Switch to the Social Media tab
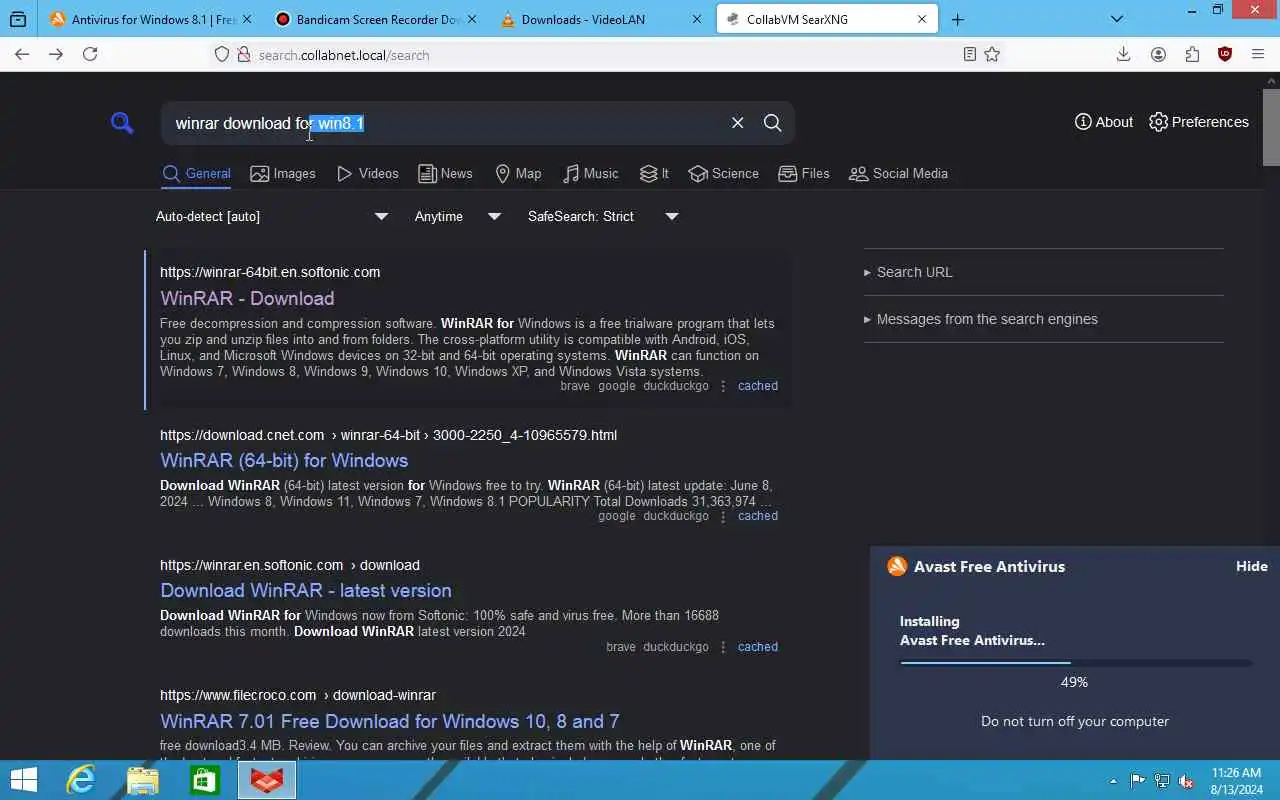 click(x=898, y=173)
